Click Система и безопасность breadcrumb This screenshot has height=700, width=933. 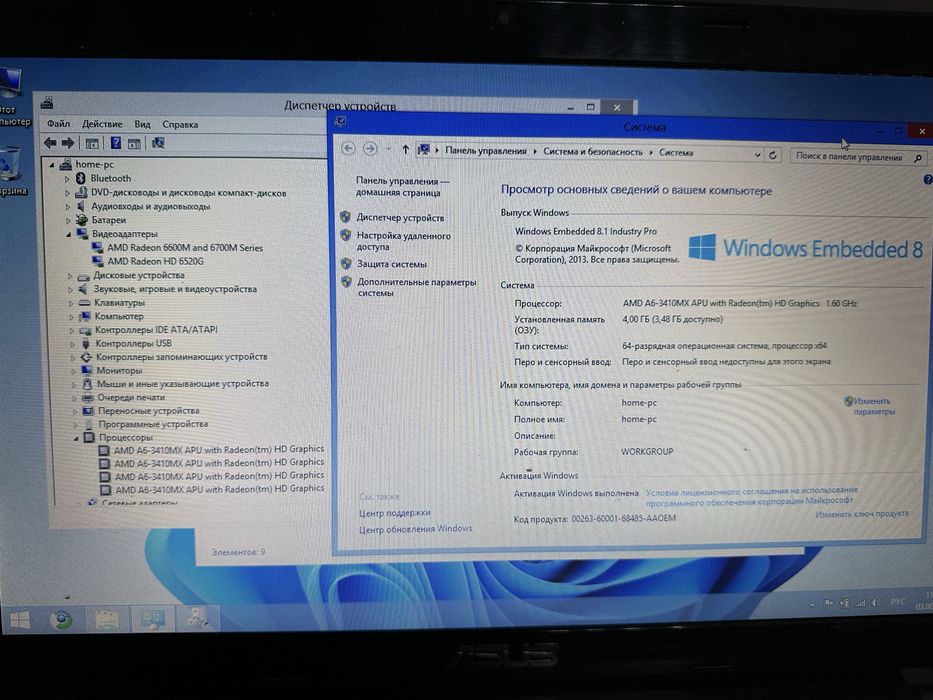point(593,152)
